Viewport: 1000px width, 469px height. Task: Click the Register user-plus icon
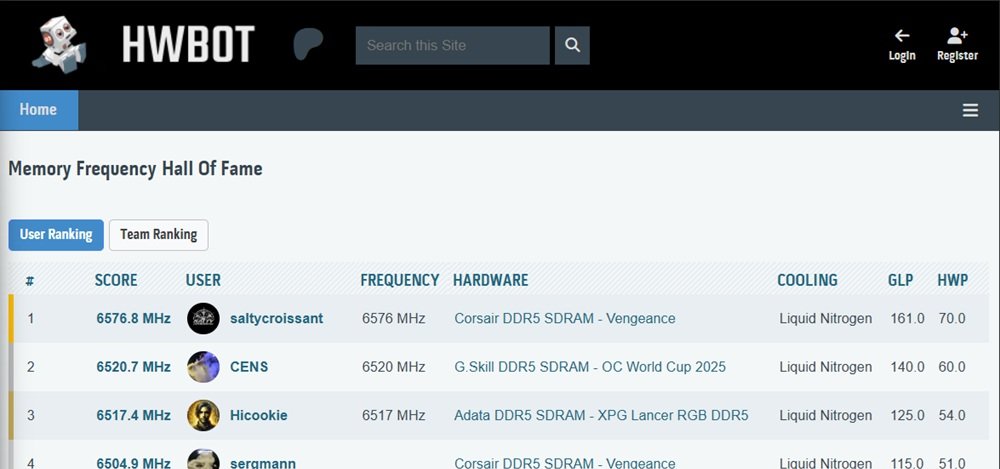(957, 36)
